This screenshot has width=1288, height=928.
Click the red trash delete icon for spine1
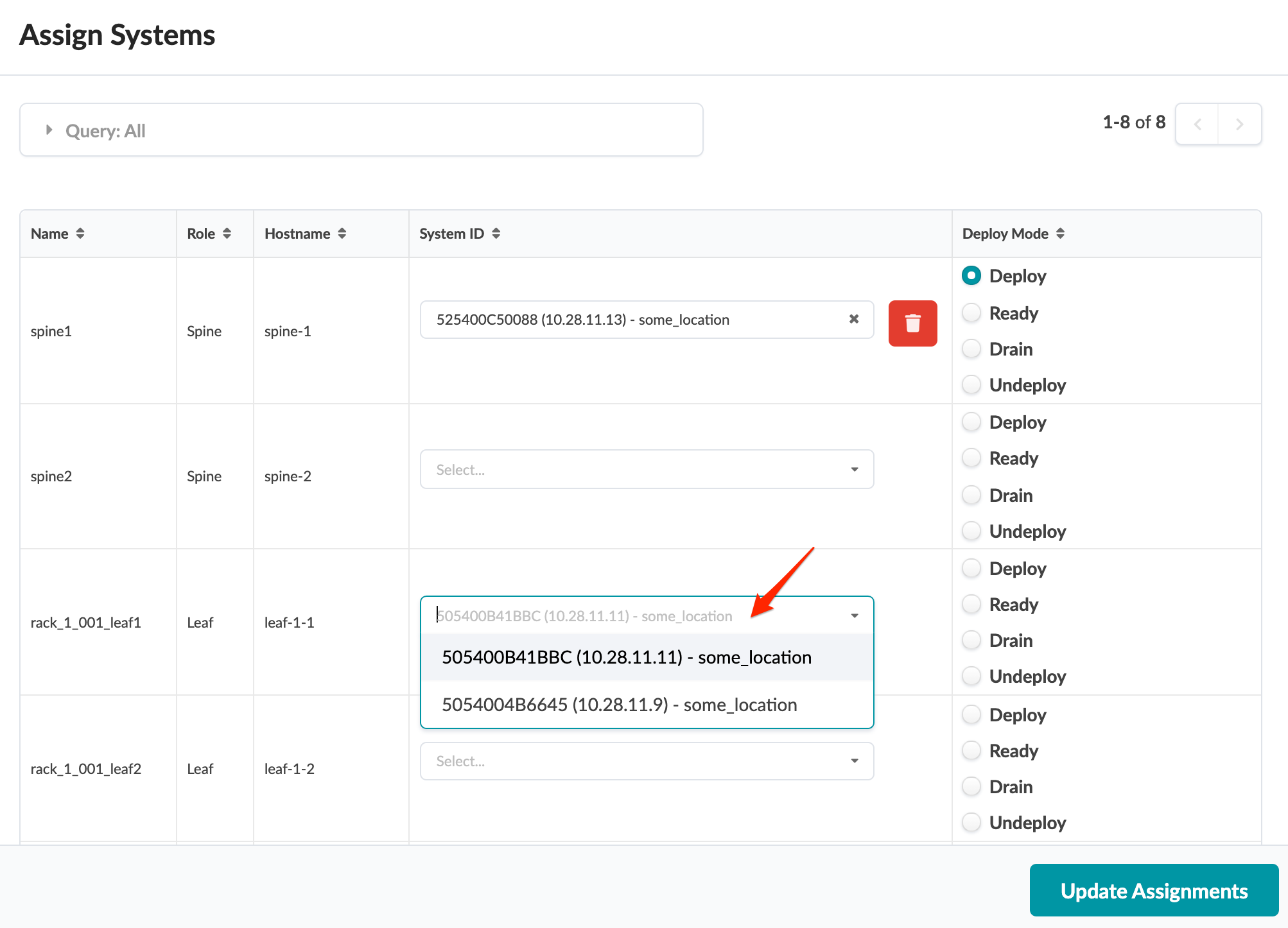click(912, 323)
